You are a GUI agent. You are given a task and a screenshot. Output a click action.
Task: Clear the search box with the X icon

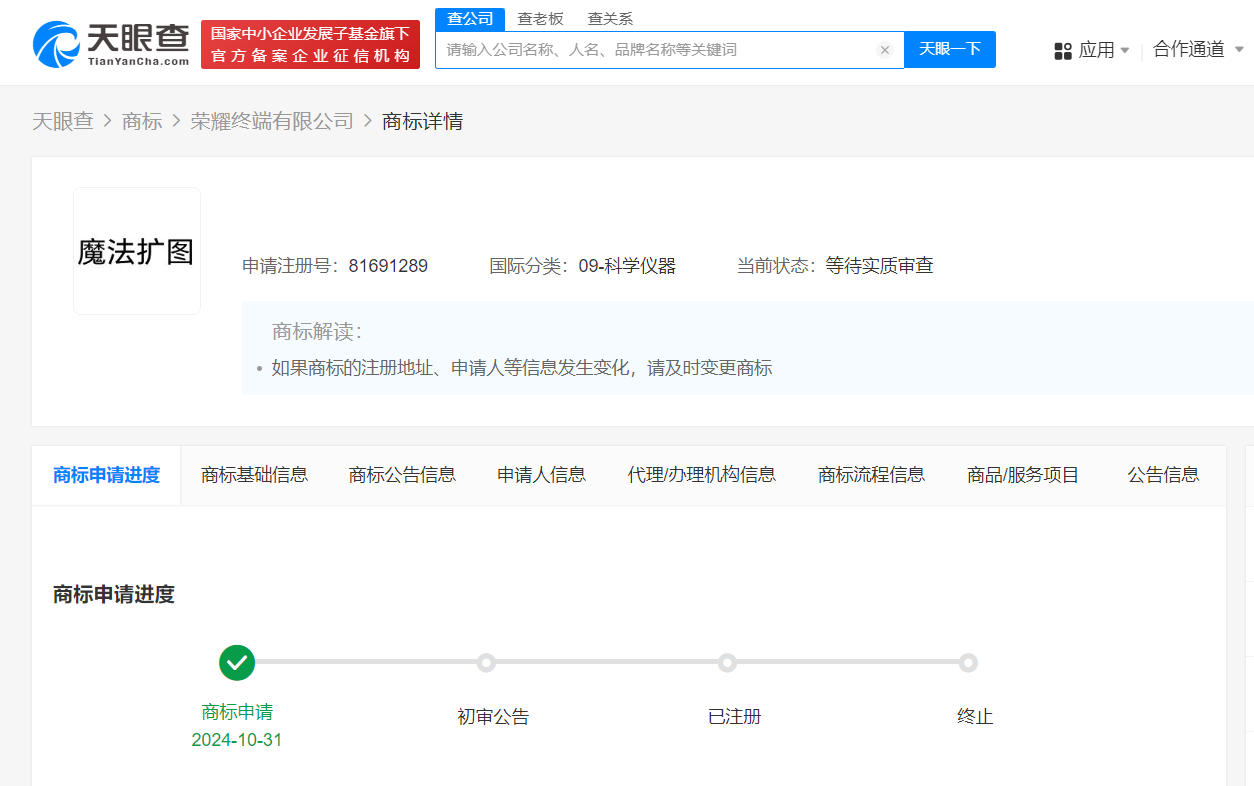(884, 50)
